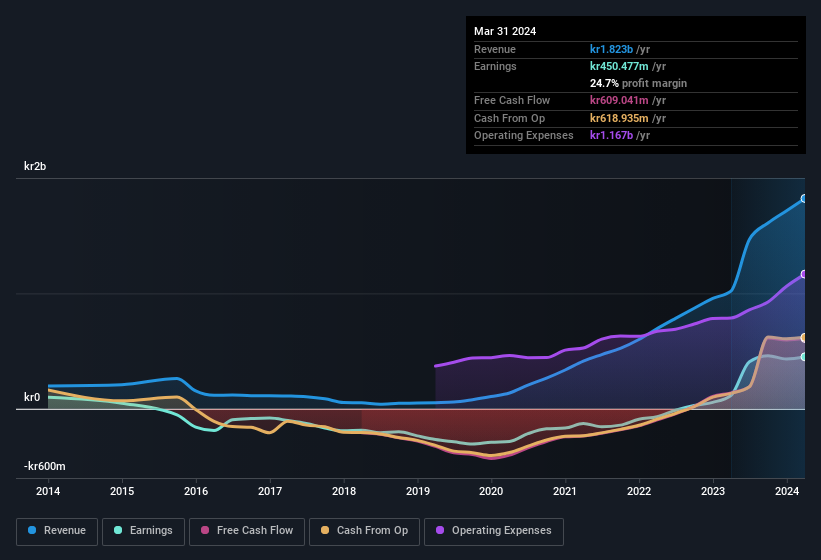Click the Cash From Op endpoint marker

pos(804,338)
